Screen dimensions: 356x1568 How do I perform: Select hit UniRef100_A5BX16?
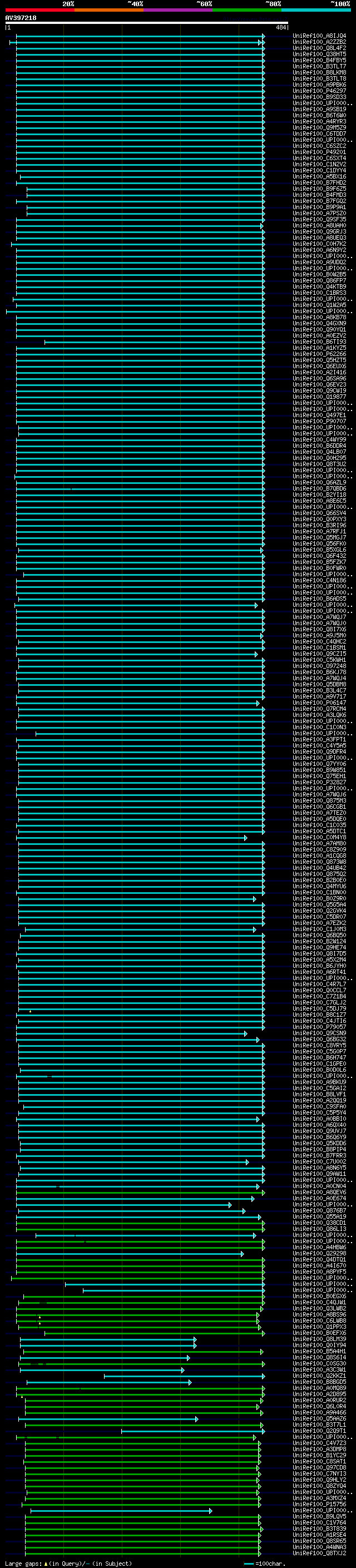(x=319, y=176)
